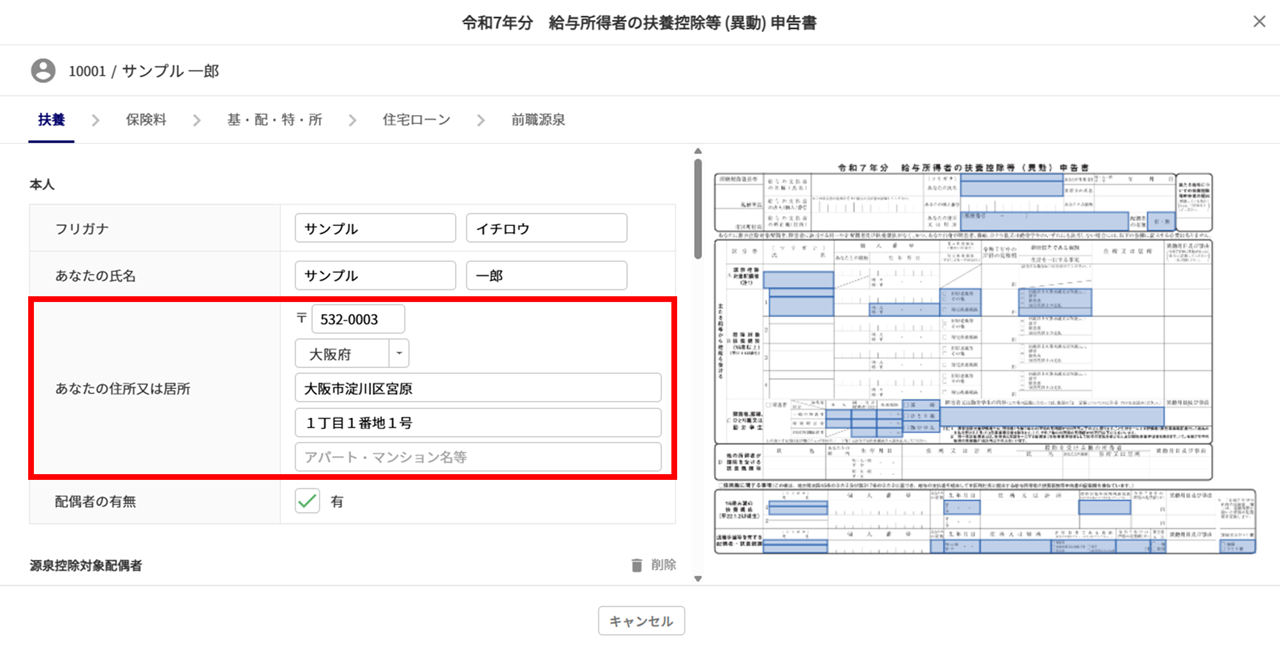Go to the 基・配・特・所 tab
Image resolution: width=1280 pixels, height=652 pixels.
274,120
